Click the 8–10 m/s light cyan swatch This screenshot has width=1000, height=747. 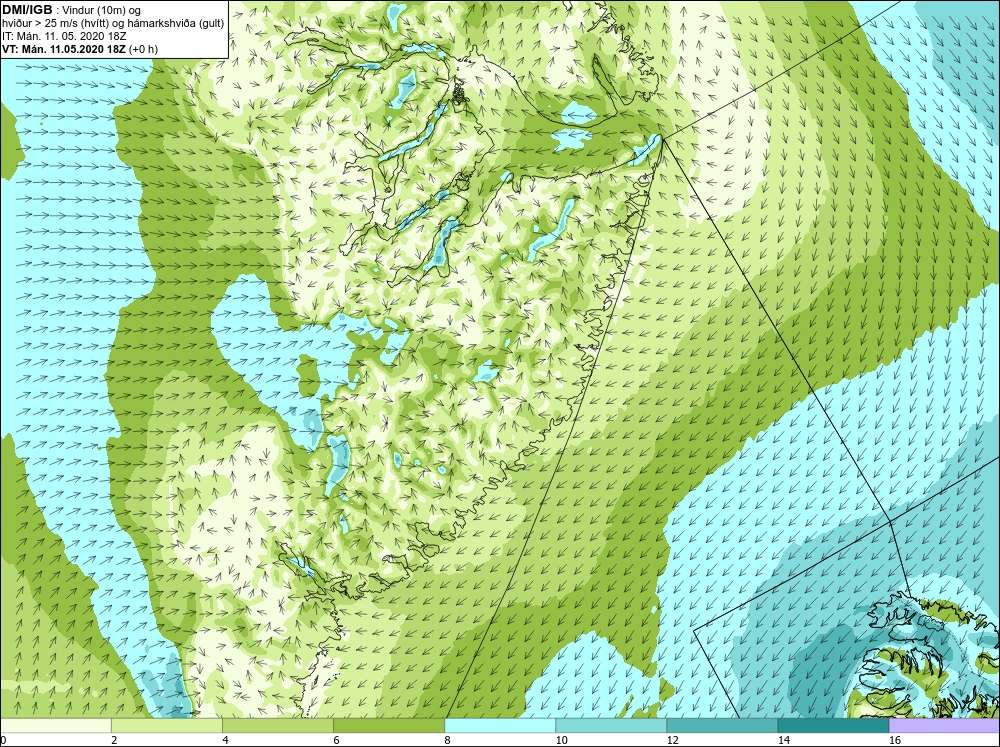(x=499, y=725)
